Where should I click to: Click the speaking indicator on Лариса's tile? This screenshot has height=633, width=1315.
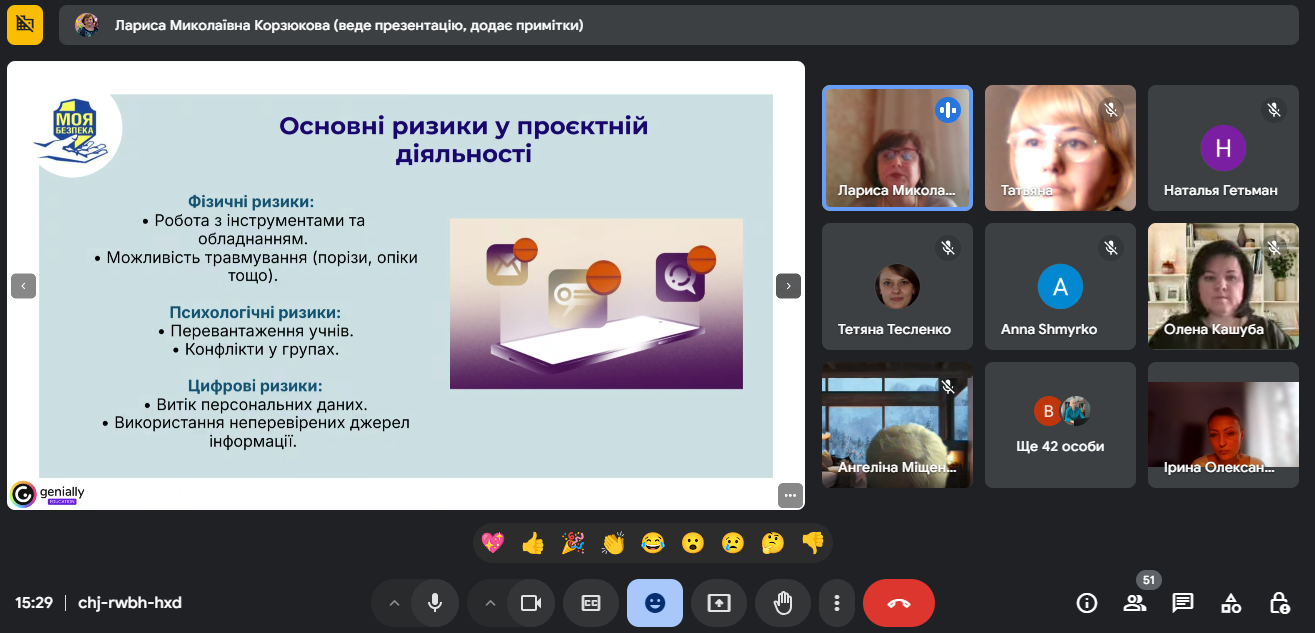click(947, 109)
